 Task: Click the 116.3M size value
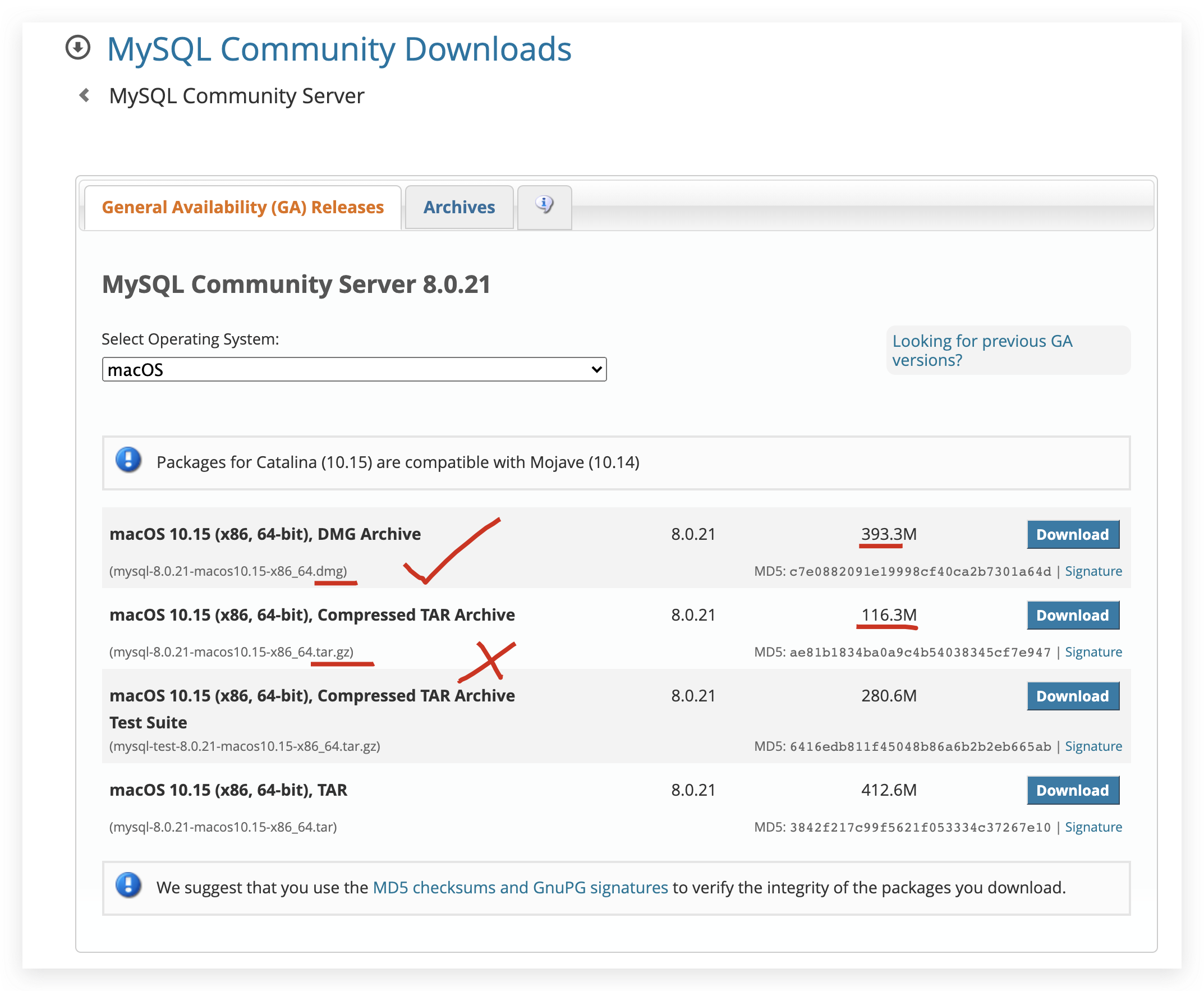(889, 616)
